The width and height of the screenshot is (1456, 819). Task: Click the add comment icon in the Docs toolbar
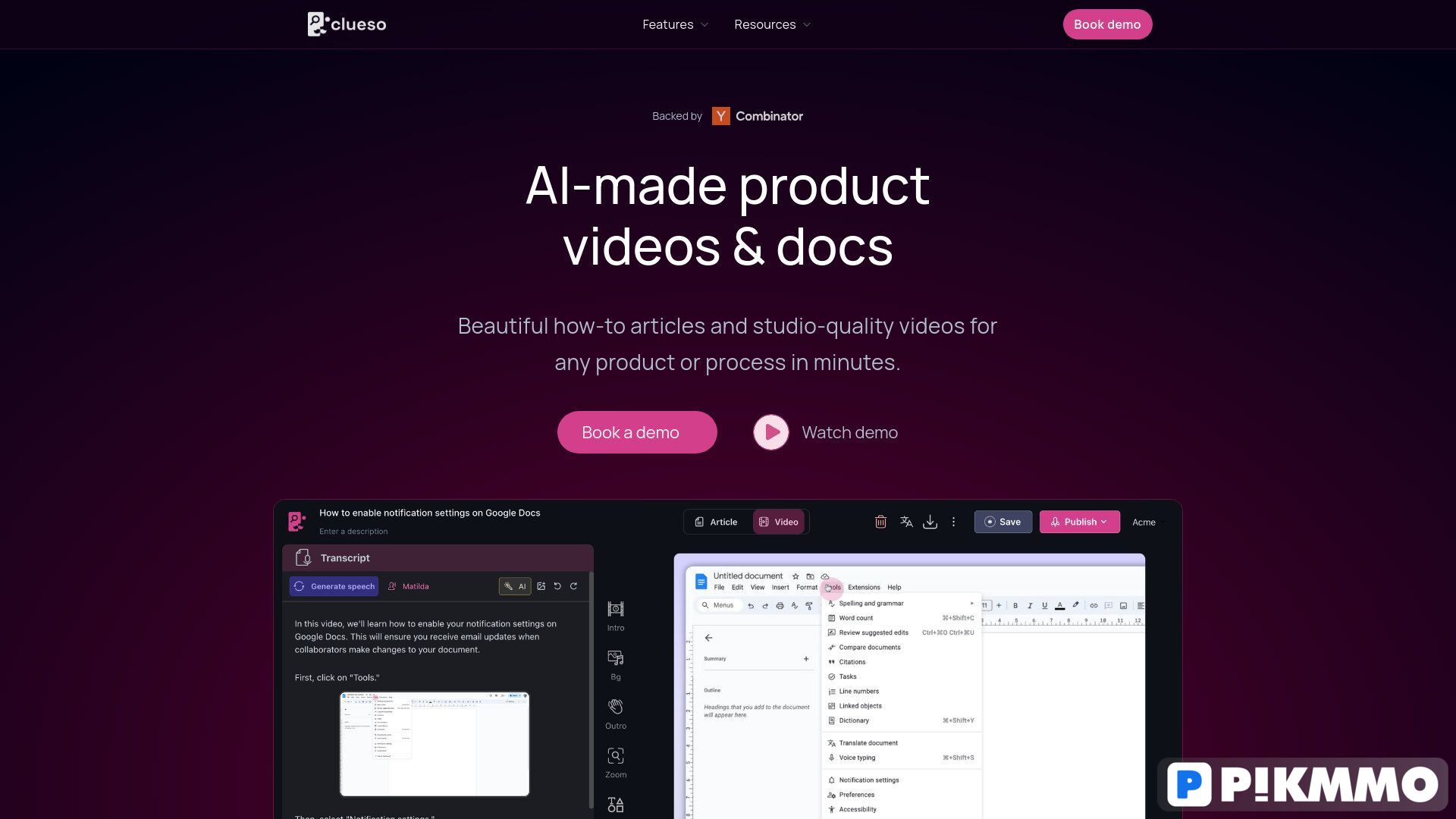tap(1109, 606)
